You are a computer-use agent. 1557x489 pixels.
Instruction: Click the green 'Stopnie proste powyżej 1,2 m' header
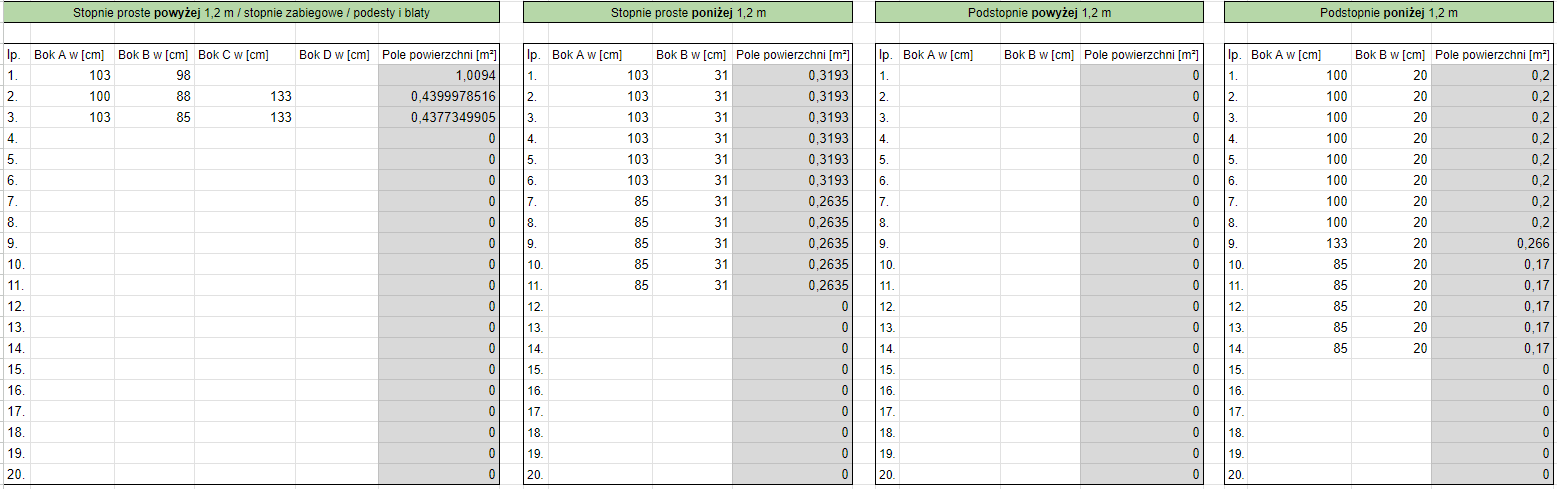pyautogui.click(x=251, y=13)
